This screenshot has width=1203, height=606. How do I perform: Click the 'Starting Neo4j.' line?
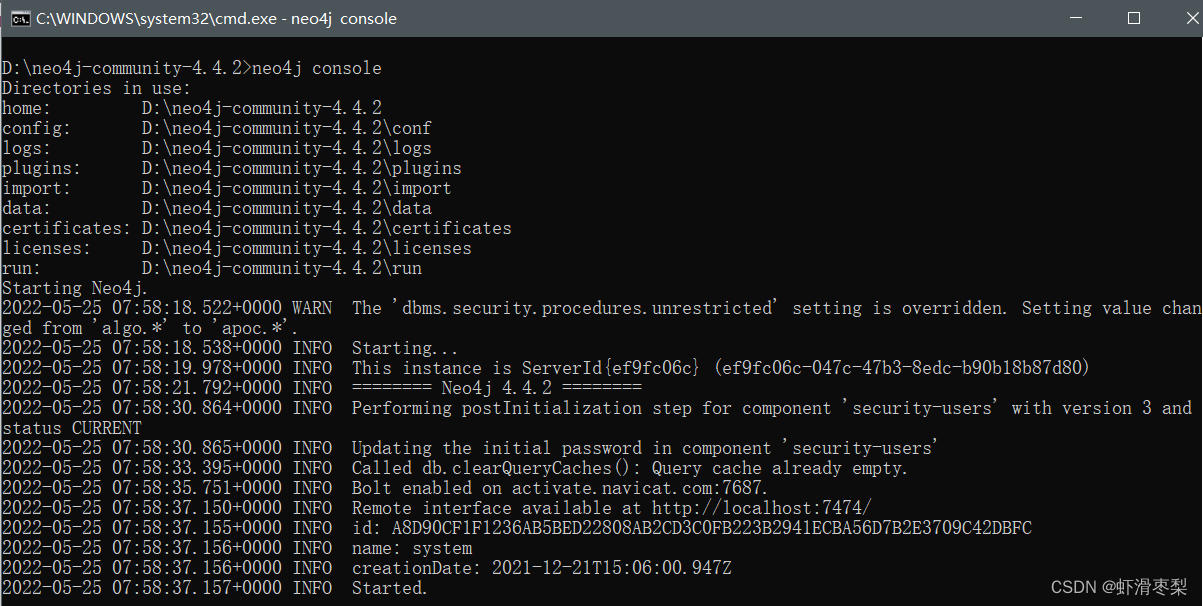77,288
